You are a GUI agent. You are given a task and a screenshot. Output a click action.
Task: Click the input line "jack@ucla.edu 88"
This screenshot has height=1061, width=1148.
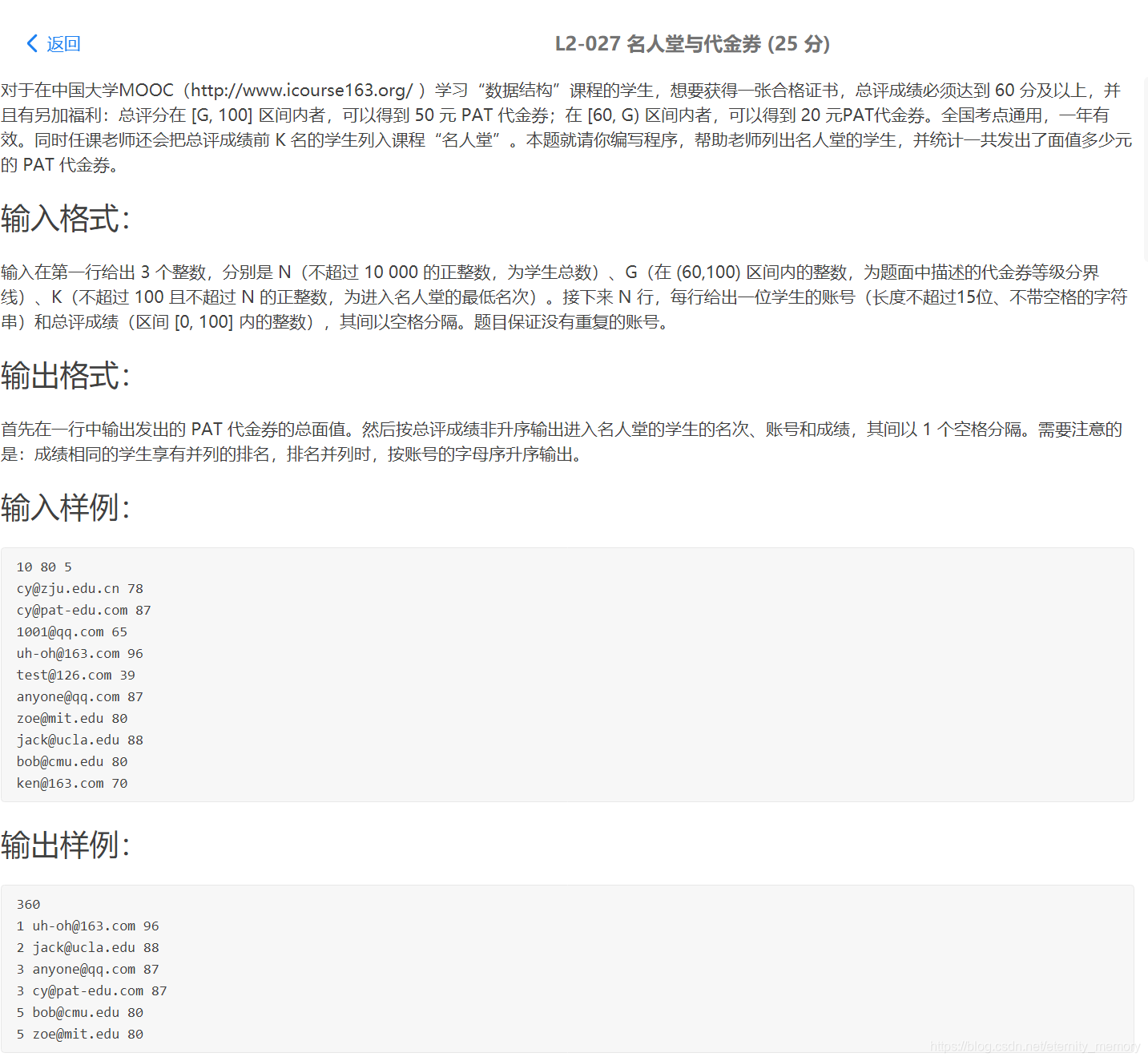[x=80, y=740]
